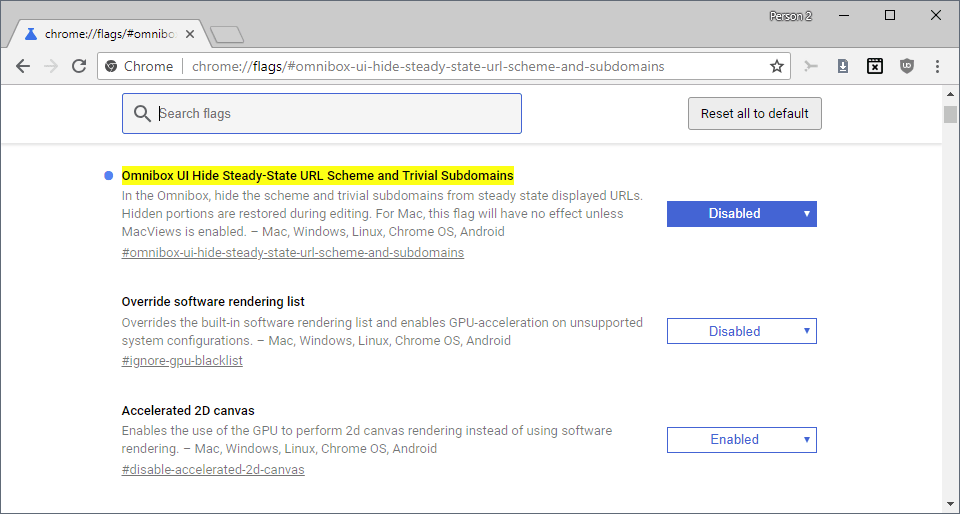Click the Override software rendering list heading
Screen dimensions: 960x514
click(213, 302)
